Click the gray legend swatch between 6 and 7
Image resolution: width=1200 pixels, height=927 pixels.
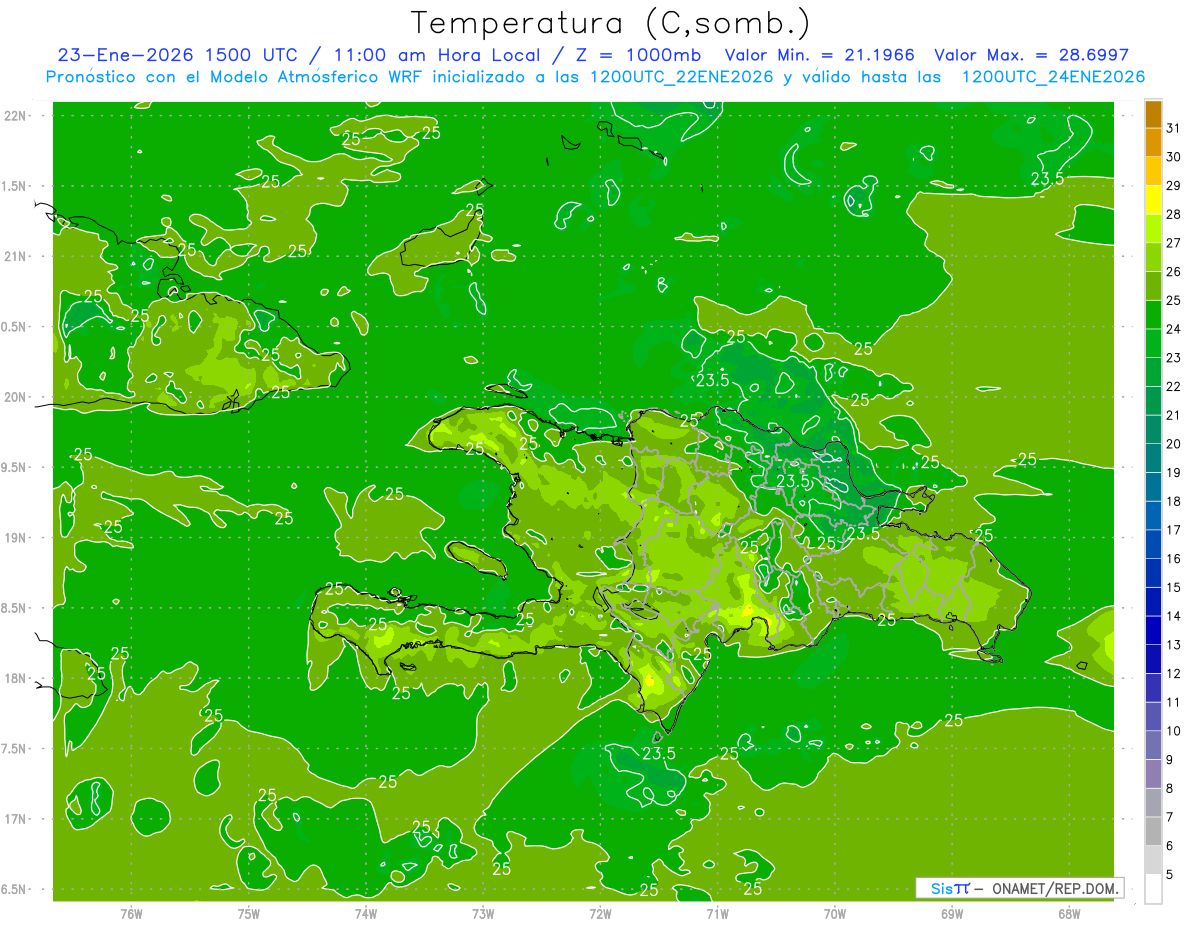coord(1153,831)
